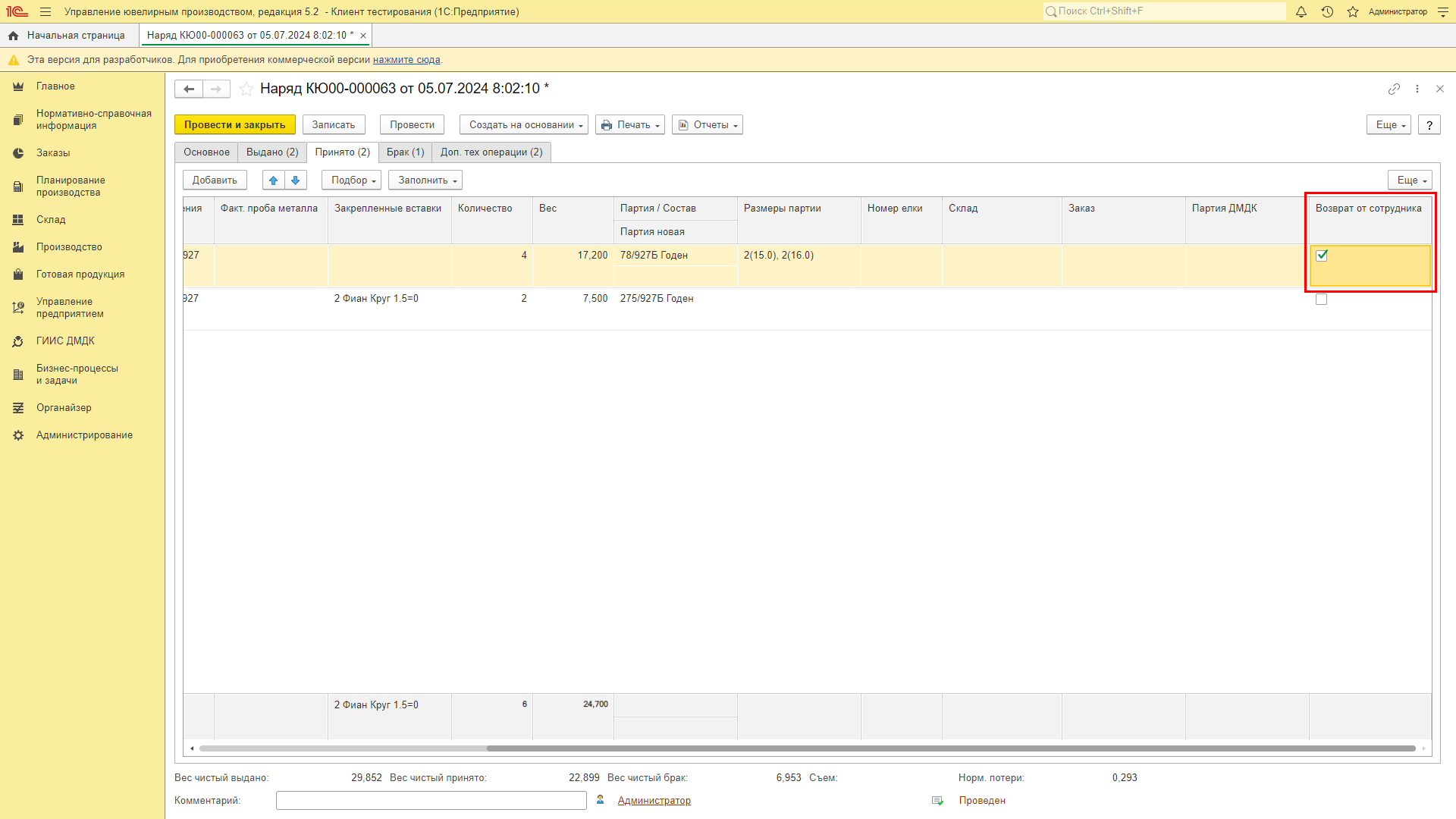This screenshot has width=1456, height=819.
Task: Click the Проведен status icon
Action: 937,801
